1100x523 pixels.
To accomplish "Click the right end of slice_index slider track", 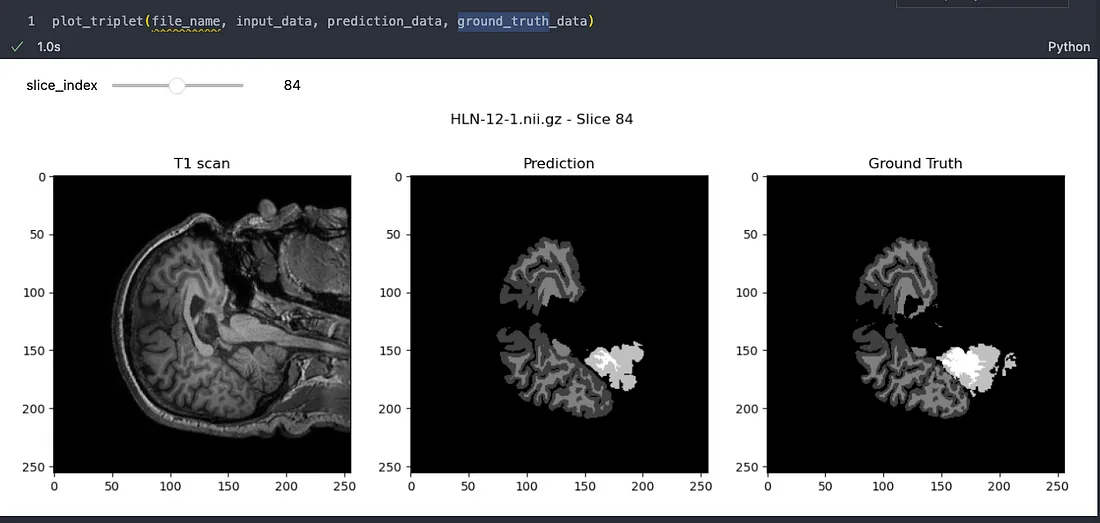I will pos(241,86).
